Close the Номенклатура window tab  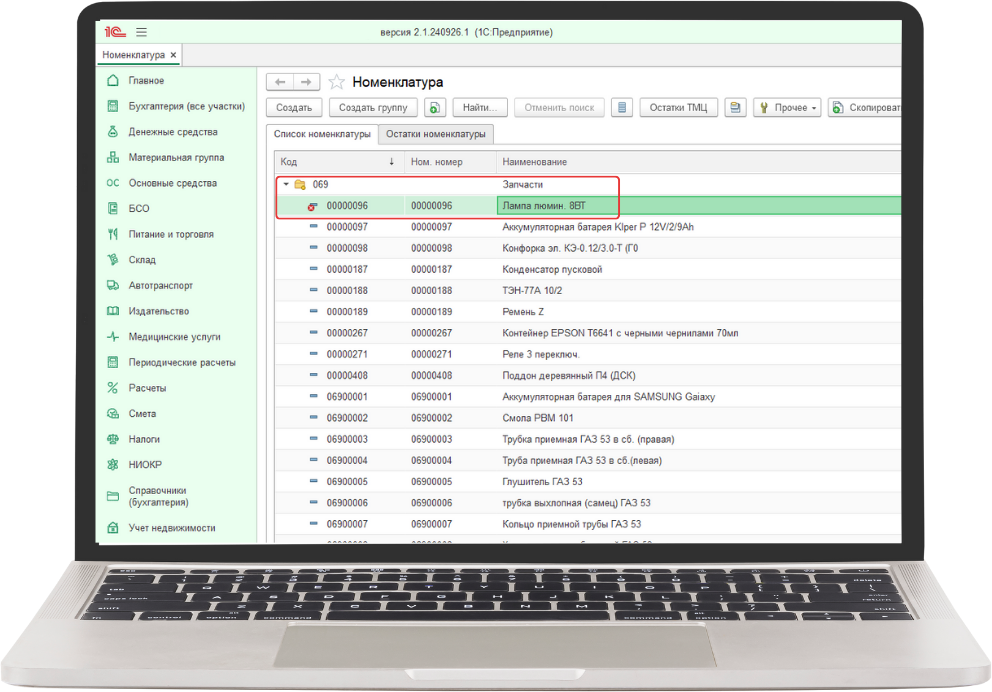click(x=173, y=55)
